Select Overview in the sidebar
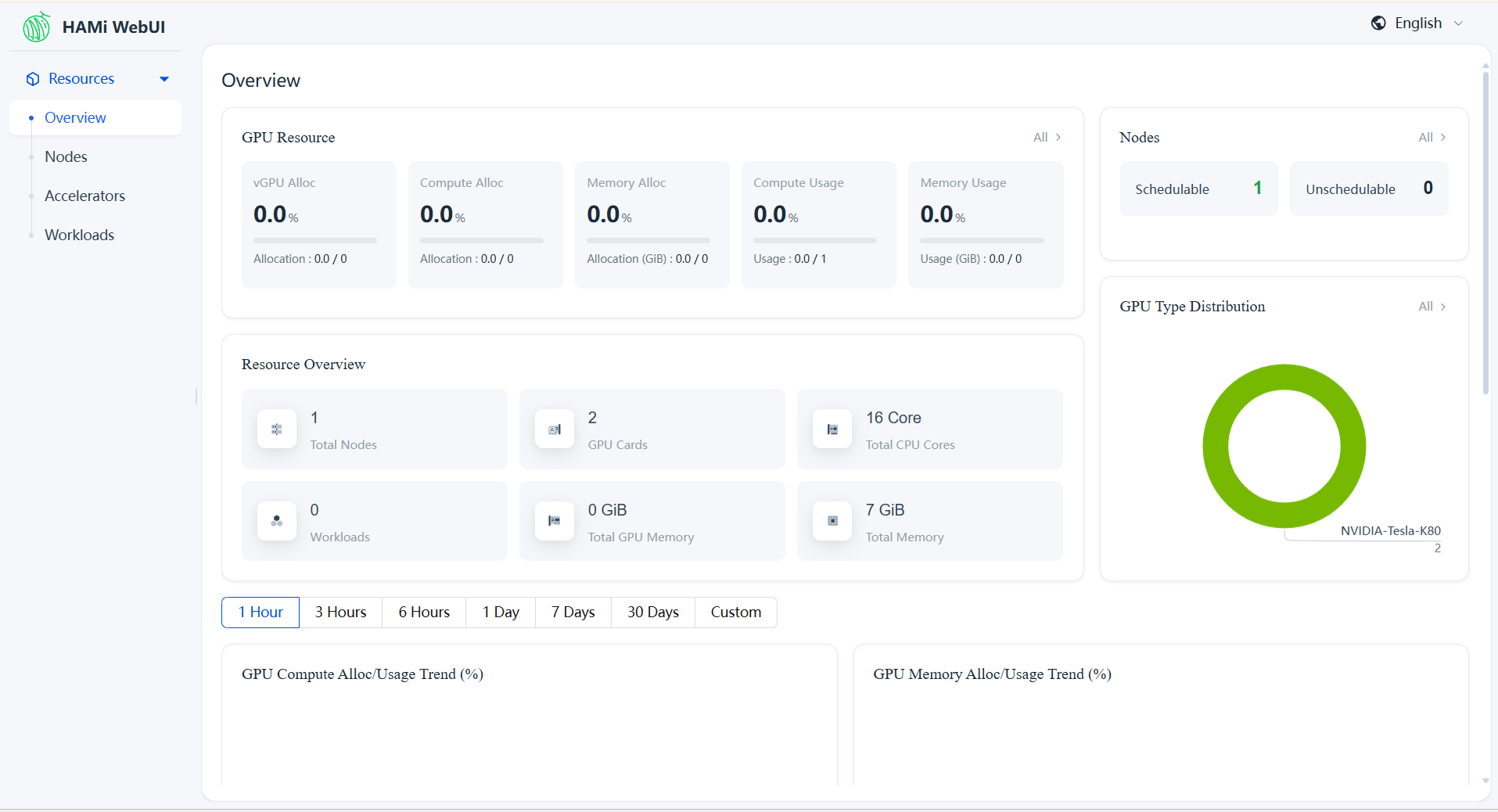Viewport: 1498px width, 812px height. [x=95, y=118]
